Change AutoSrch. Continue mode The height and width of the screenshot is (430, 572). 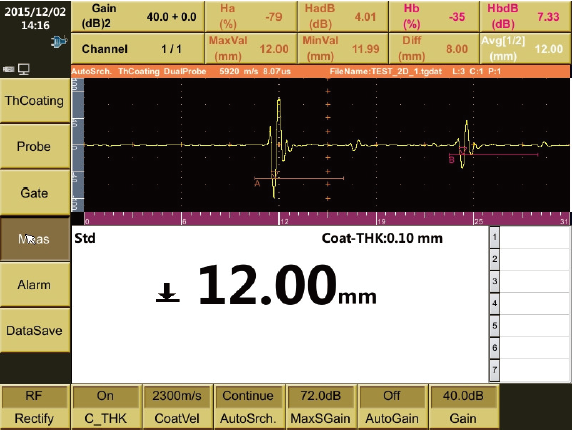248,407
